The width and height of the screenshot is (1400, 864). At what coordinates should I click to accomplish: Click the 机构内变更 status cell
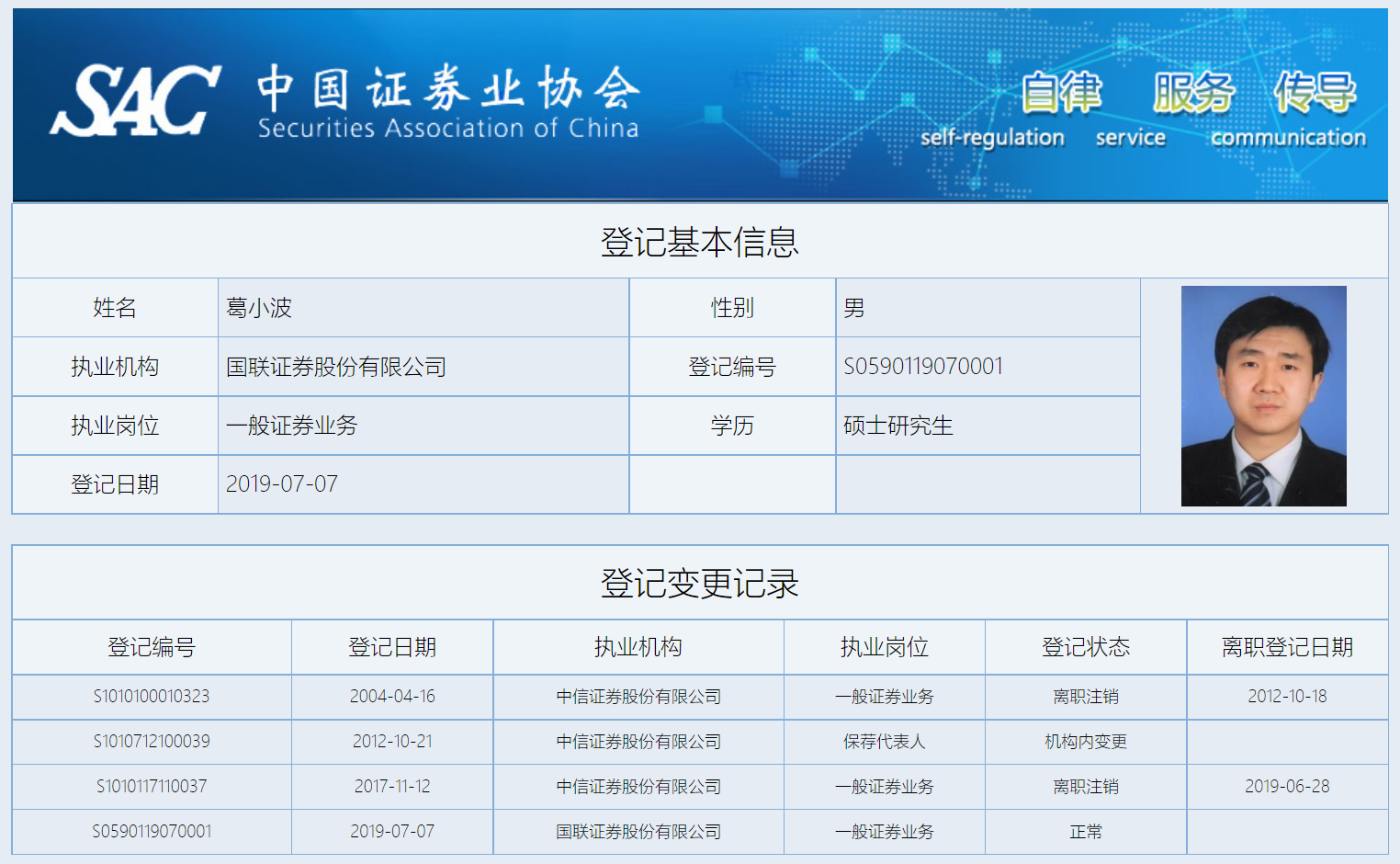click(1086, 742)
